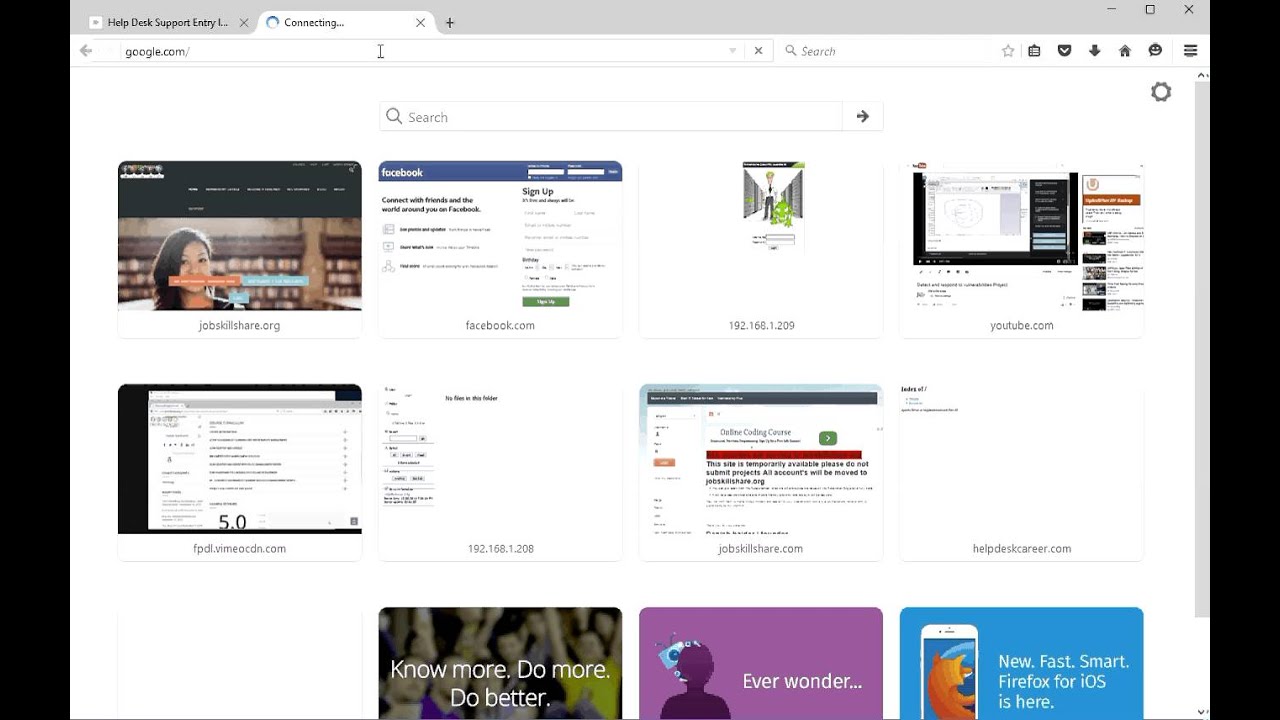Open new tab page gear settings
This screenshot has height=720, width=1280.
click(x=1161, y=92)
